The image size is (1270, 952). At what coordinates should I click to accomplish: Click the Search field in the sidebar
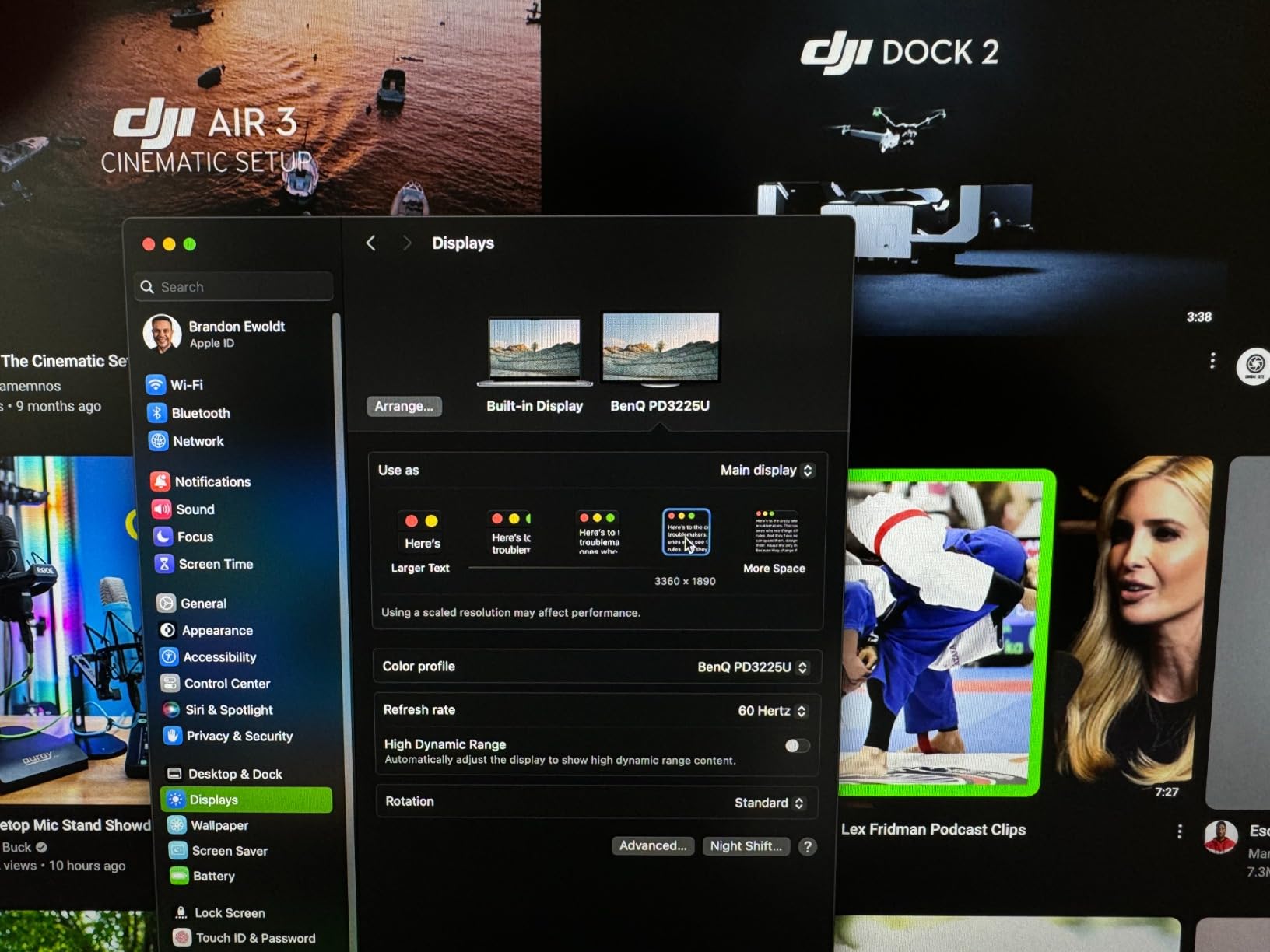(233, 286)
